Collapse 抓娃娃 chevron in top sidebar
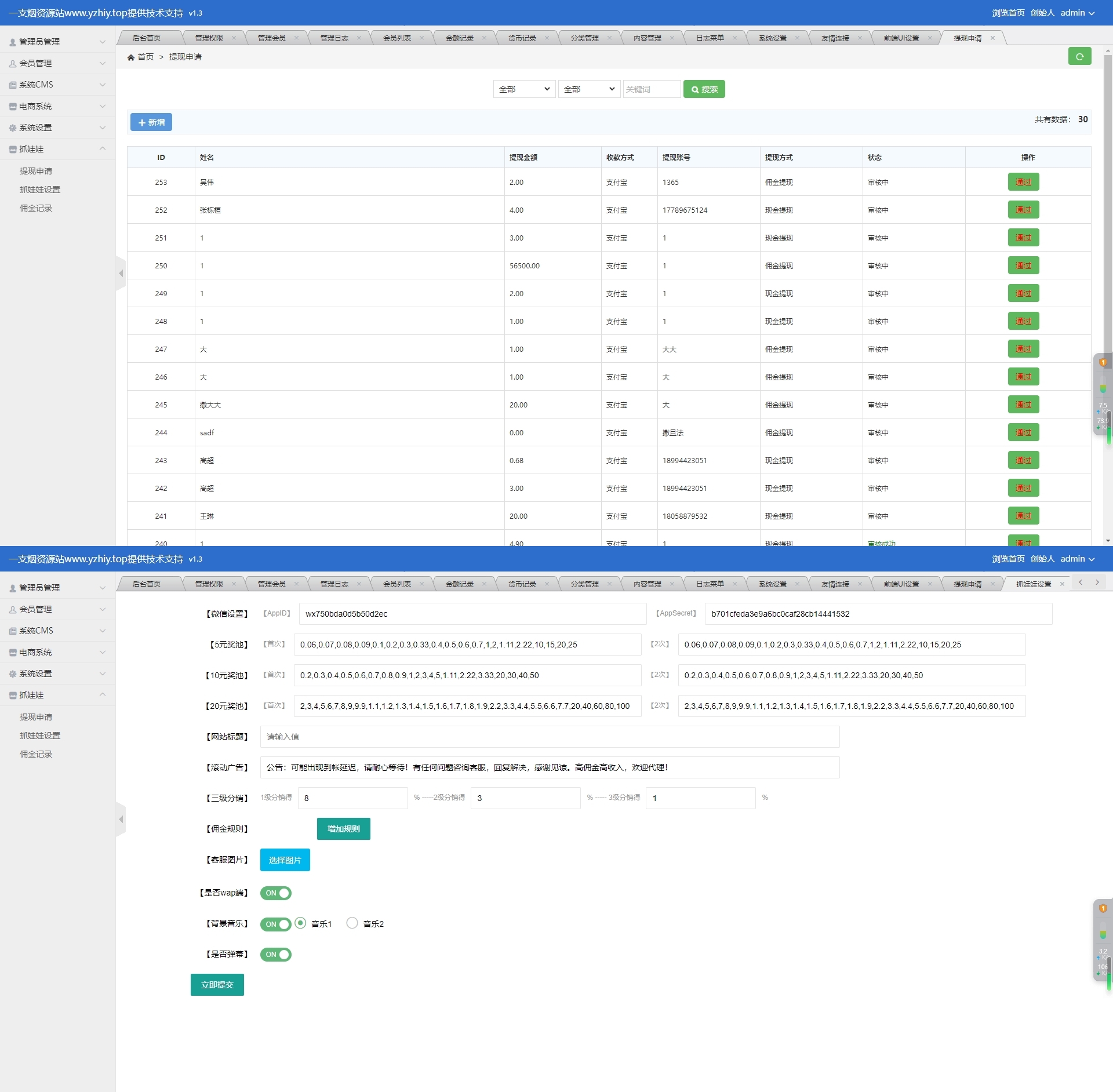 click(103, 148)
